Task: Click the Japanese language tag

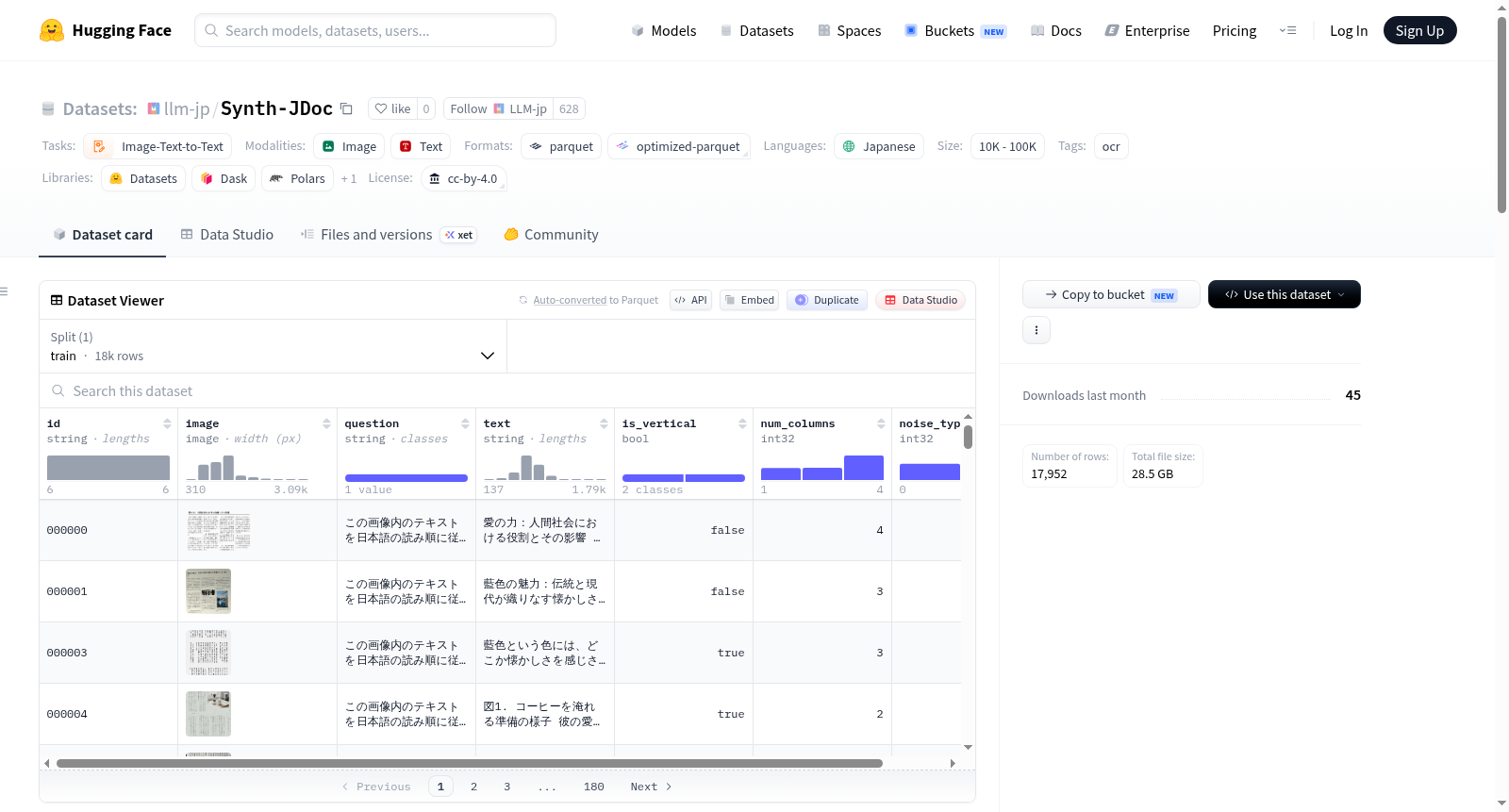Action: (x=879, y=146)
